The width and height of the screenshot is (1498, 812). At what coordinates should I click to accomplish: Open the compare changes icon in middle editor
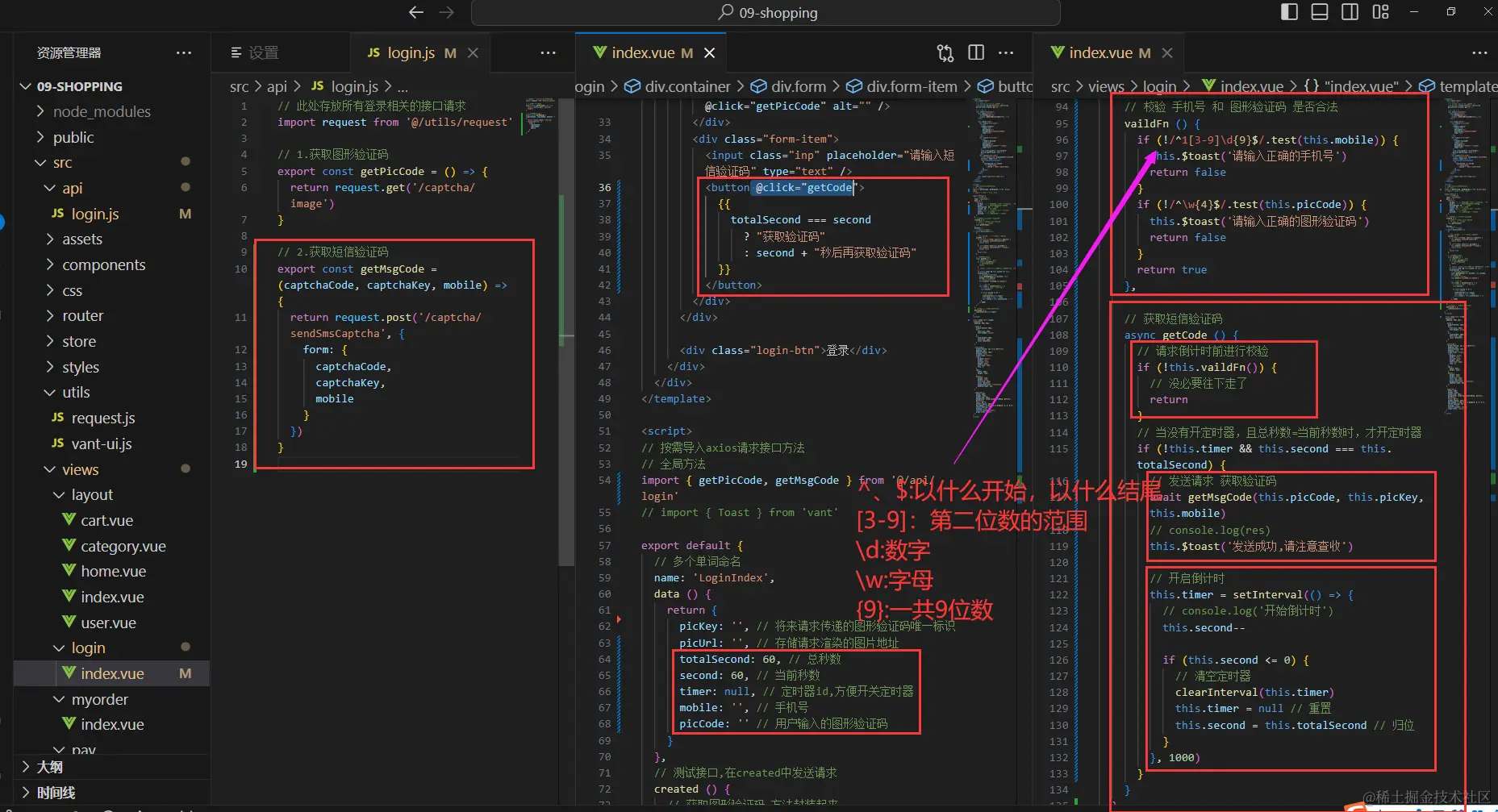pos(945,52)
